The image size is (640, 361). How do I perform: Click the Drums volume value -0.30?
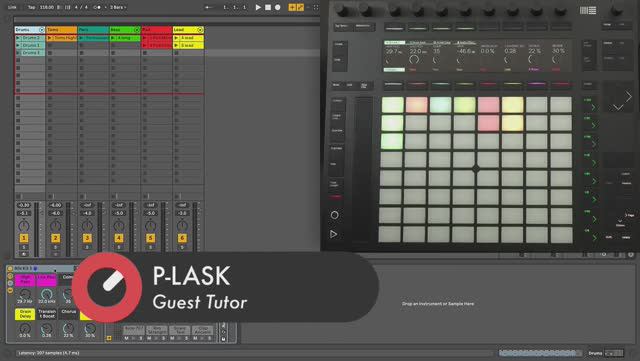coord(24,205)
